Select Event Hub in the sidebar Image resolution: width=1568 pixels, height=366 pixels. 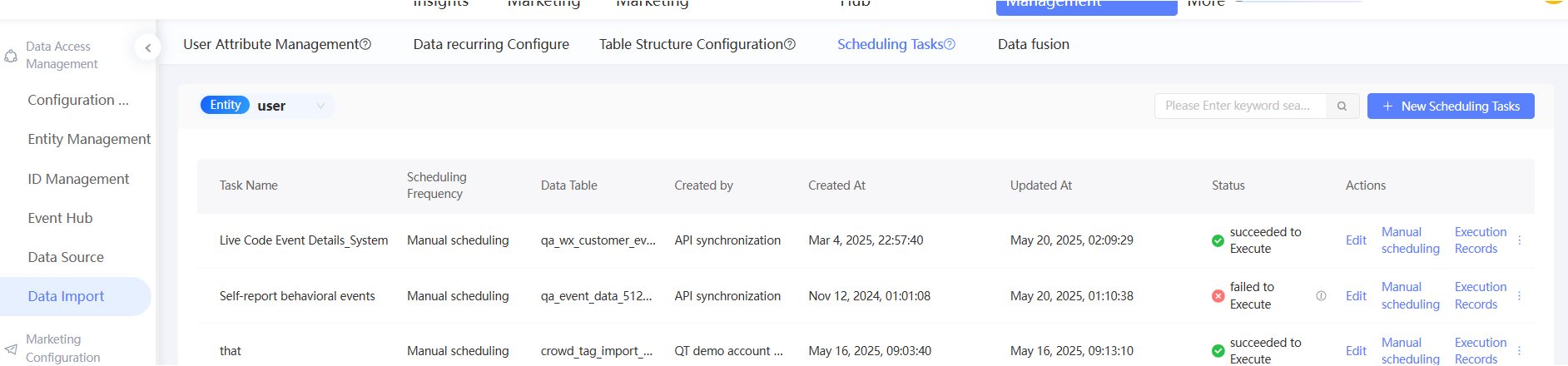[60, 218]
